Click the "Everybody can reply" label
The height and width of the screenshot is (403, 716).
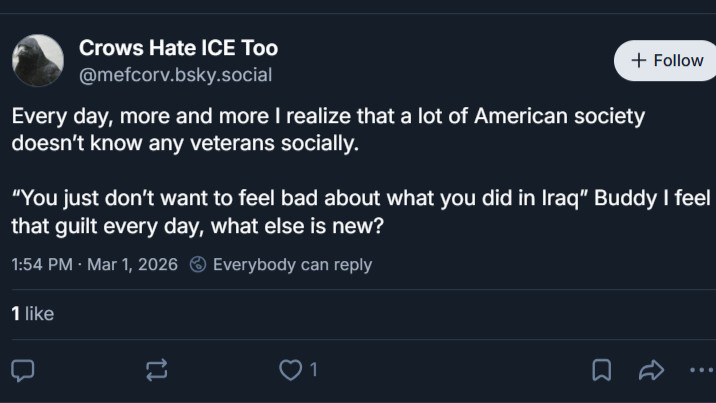[292, 265]
